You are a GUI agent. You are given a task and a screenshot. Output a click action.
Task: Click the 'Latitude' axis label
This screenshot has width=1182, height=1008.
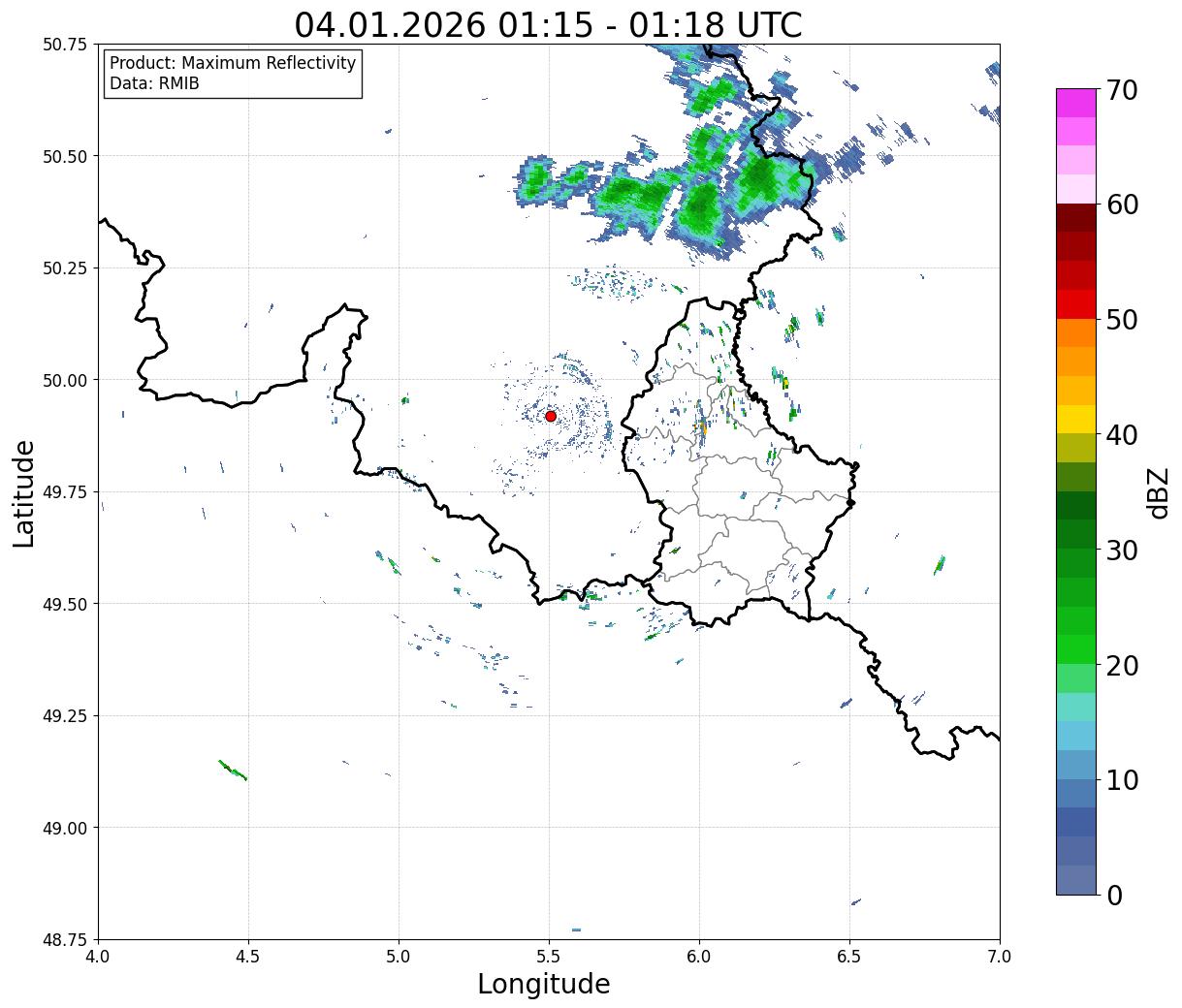click(23, 493)
